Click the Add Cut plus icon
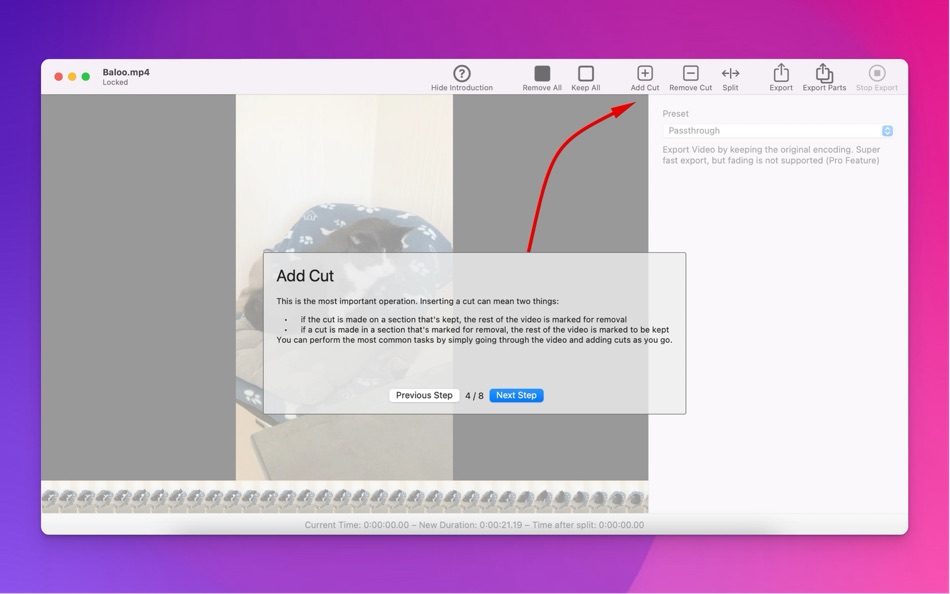This screenshot has width=950, height=594. click(645, 73)
